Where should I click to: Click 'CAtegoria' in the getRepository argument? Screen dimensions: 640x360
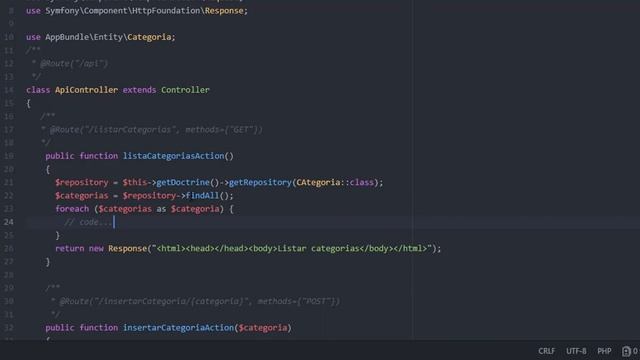coord(318,182)
